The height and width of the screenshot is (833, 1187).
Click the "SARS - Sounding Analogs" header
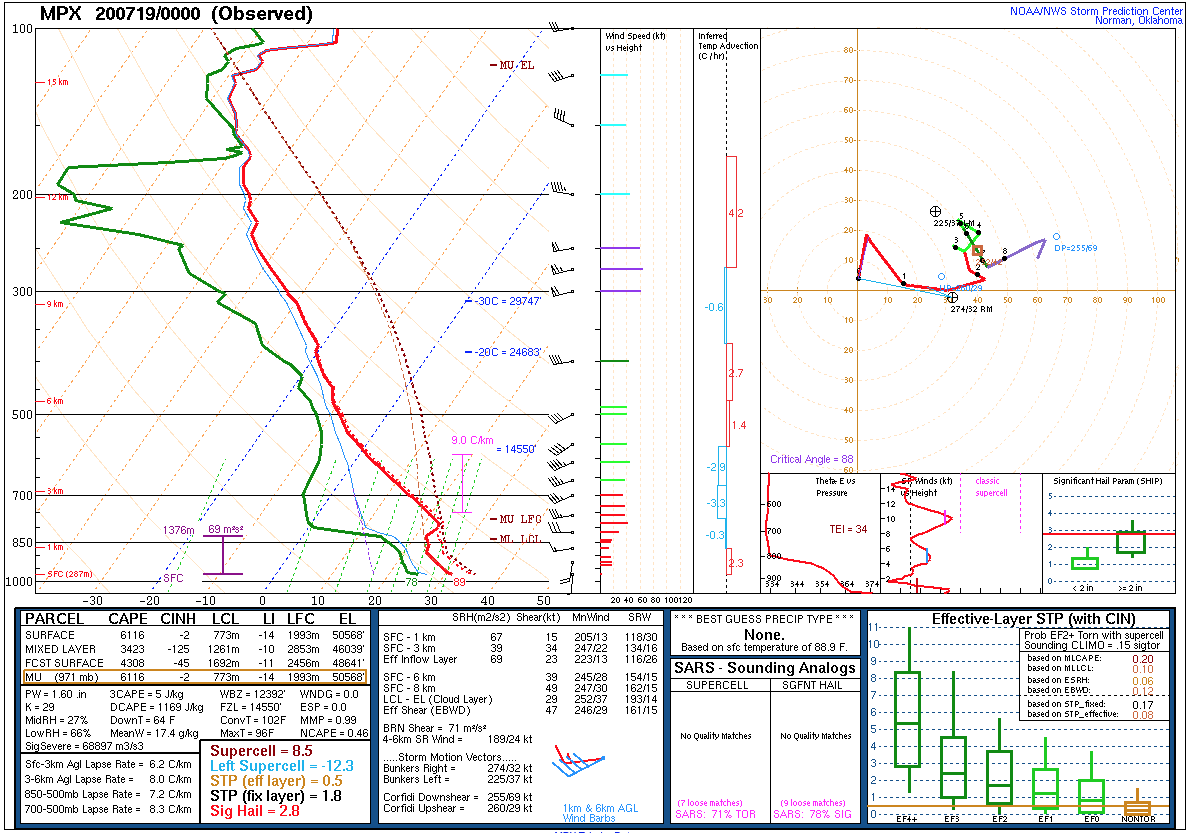(765, 668)
